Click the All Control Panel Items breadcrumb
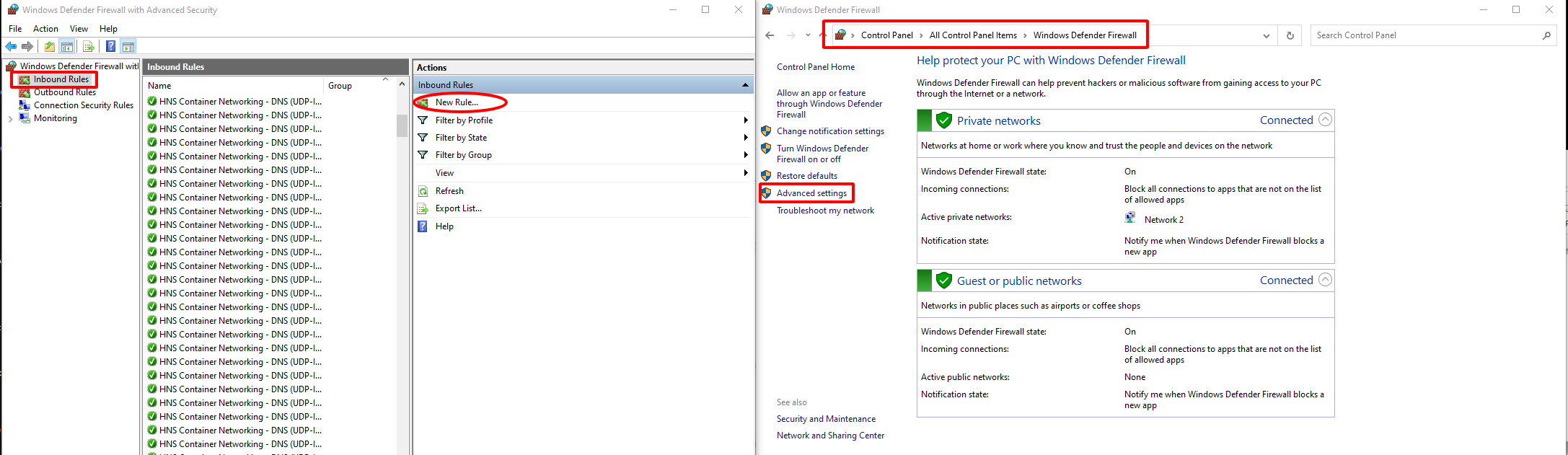Screen dimensions: 1568x455 point(973,35)
